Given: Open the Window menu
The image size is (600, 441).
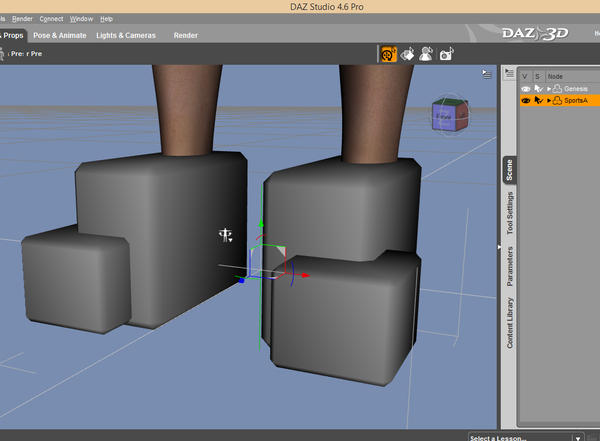Looking at the screenshot, I should [x=82, y=18].
